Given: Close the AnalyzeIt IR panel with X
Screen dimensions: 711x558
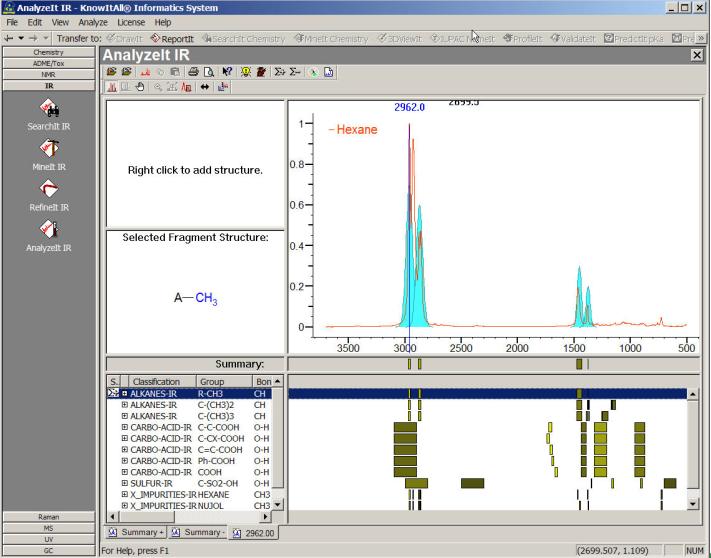Looking at the screenshot, I should pos(696,55).
